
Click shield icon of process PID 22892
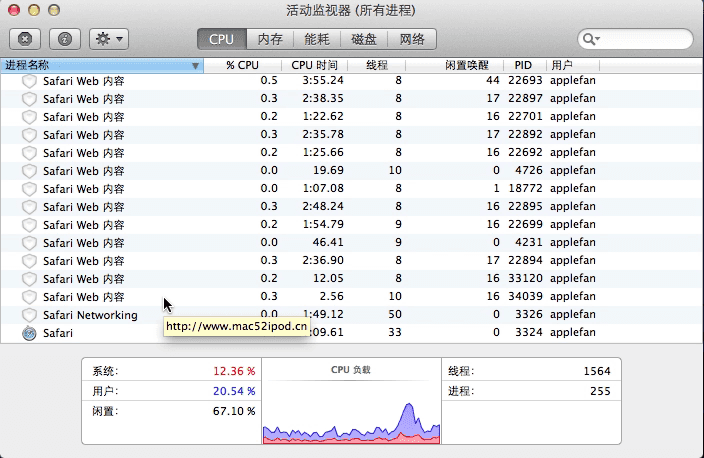point(29,135)
